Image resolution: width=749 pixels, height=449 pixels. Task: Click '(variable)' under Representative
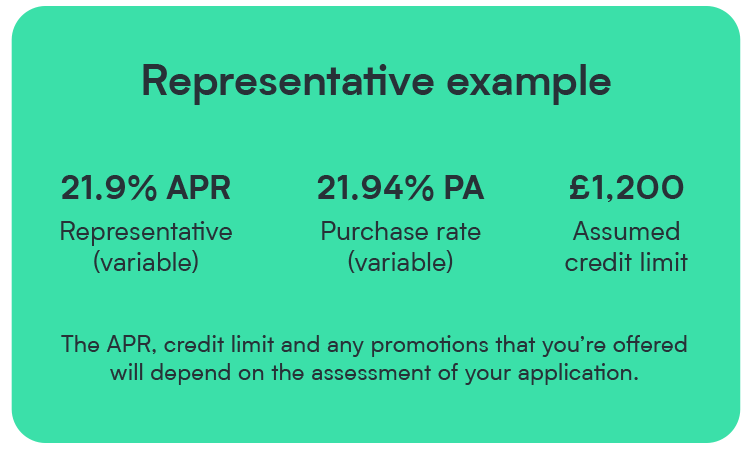146,263
